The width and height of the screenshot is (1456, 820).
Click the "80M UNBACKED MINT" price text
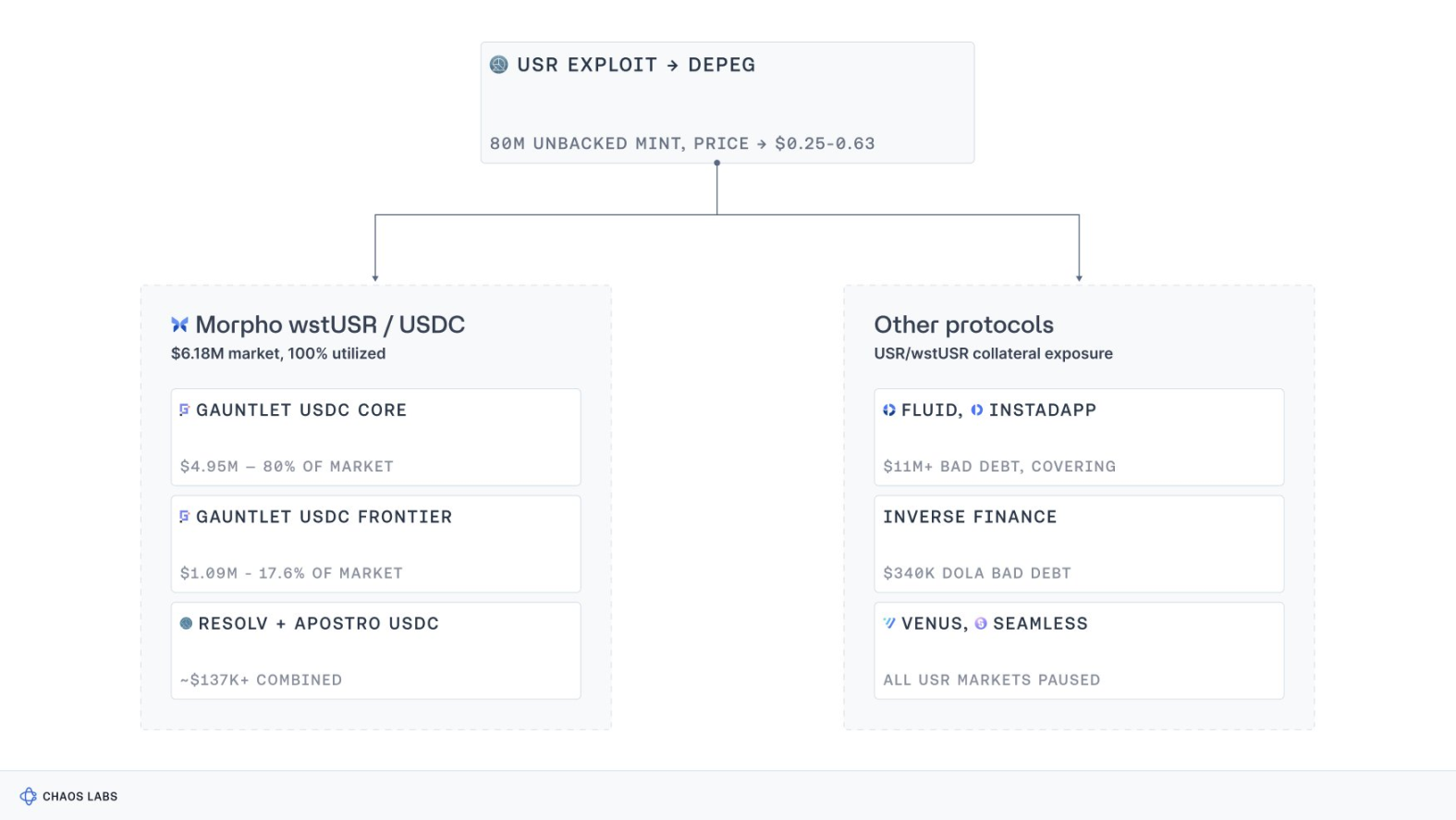682,143
